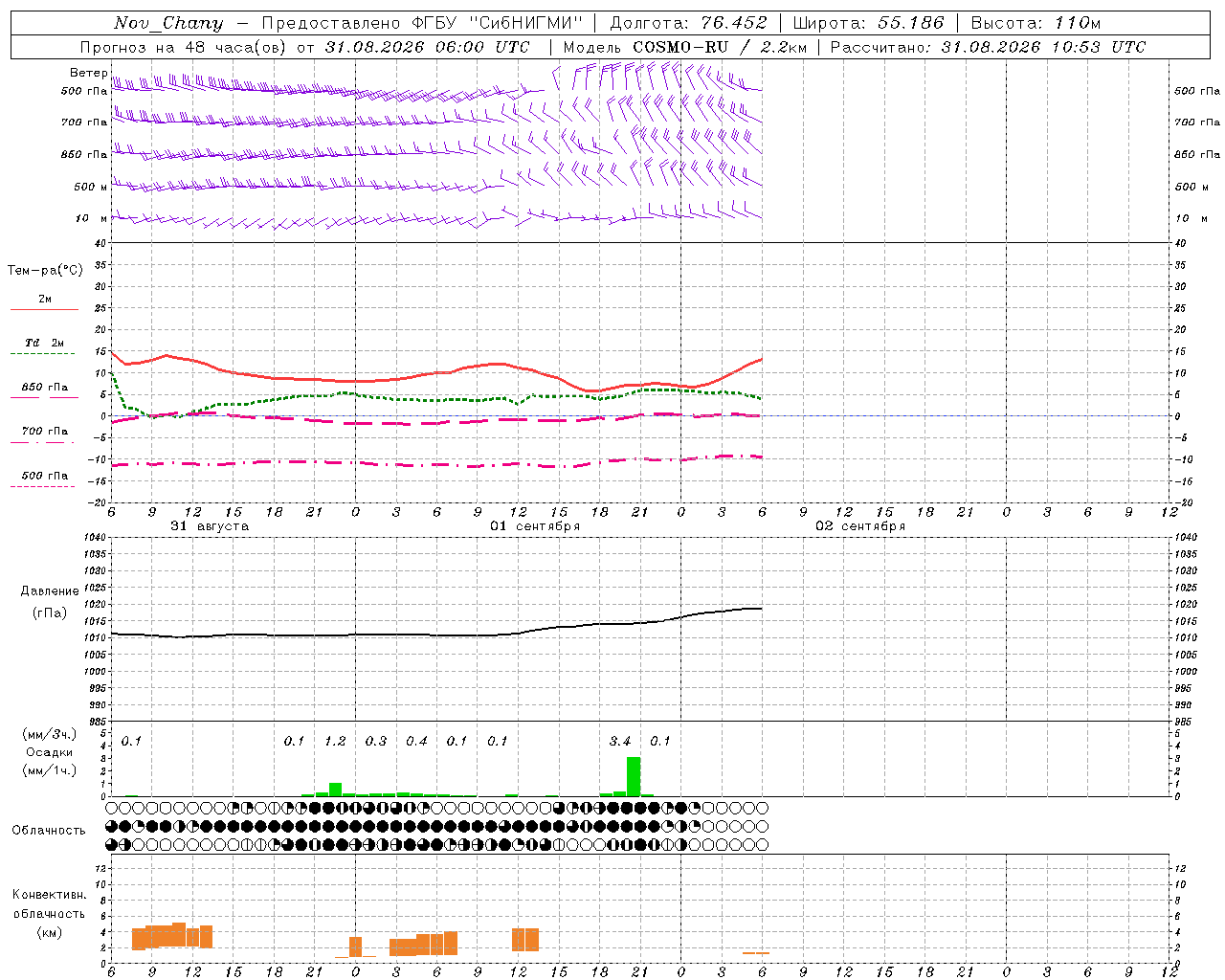Click the 02 сентября date label
This screenshot has width=1225, height=980.
(x=860, y=526)
